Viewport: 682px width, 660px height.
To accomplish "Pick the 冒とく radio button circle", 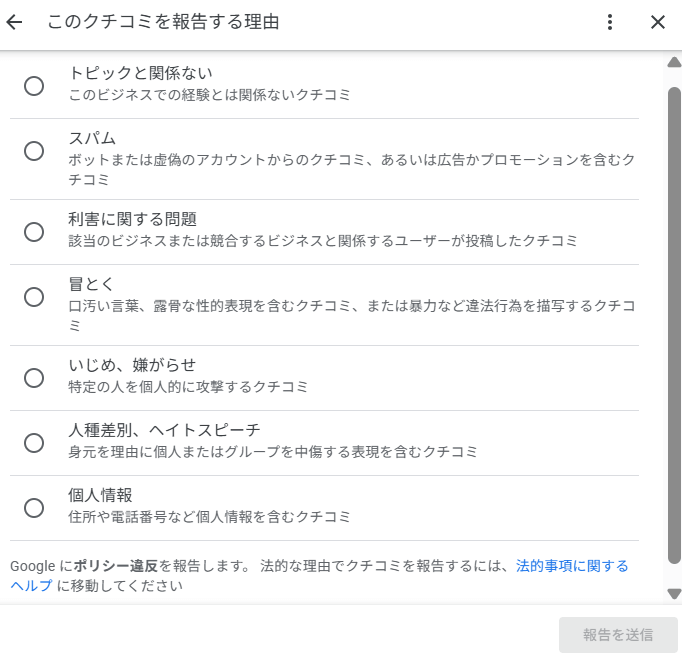I will [x=34, y=297].
